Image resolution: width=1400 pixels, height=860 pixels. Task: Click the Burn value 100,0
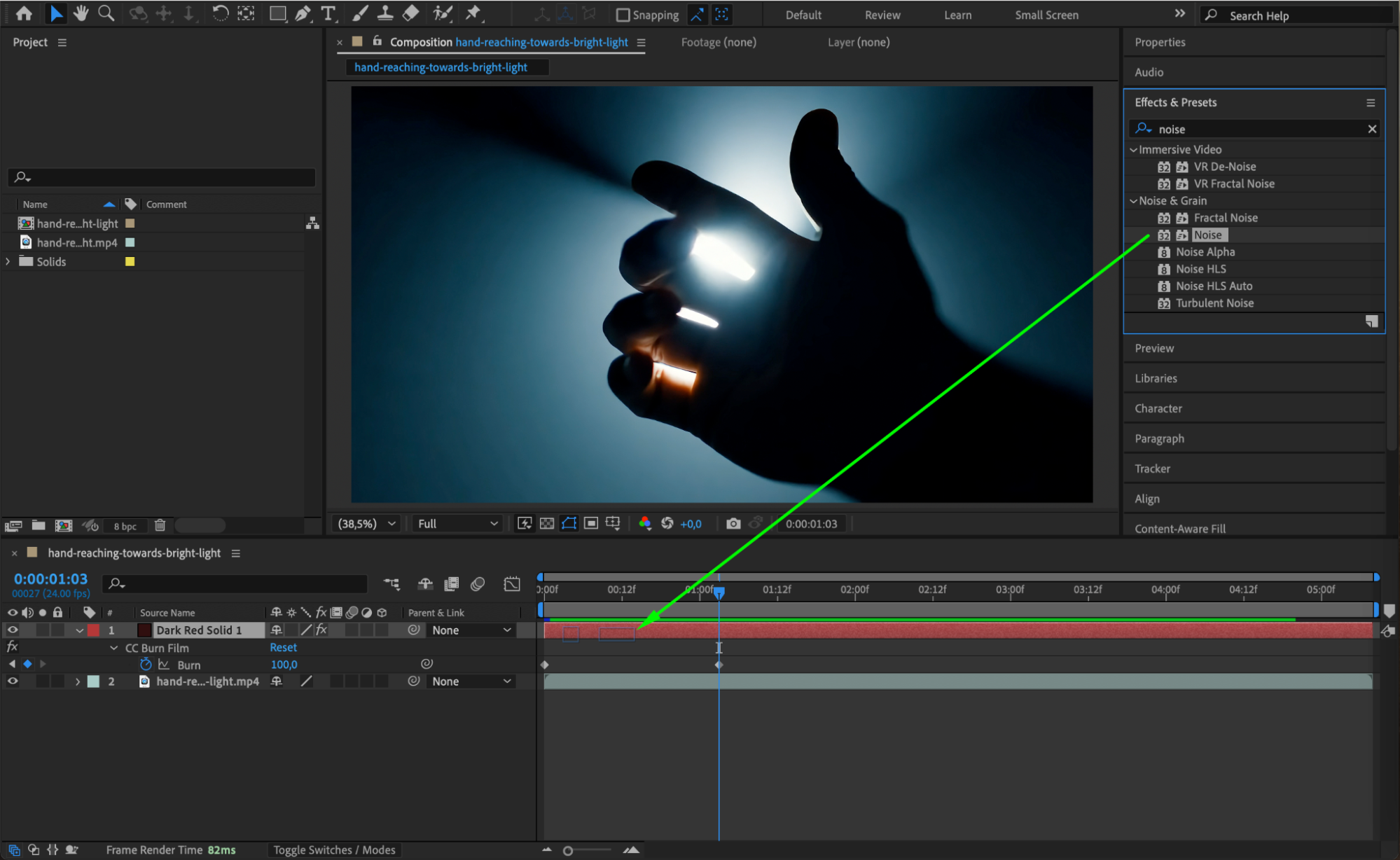point(284,665)
